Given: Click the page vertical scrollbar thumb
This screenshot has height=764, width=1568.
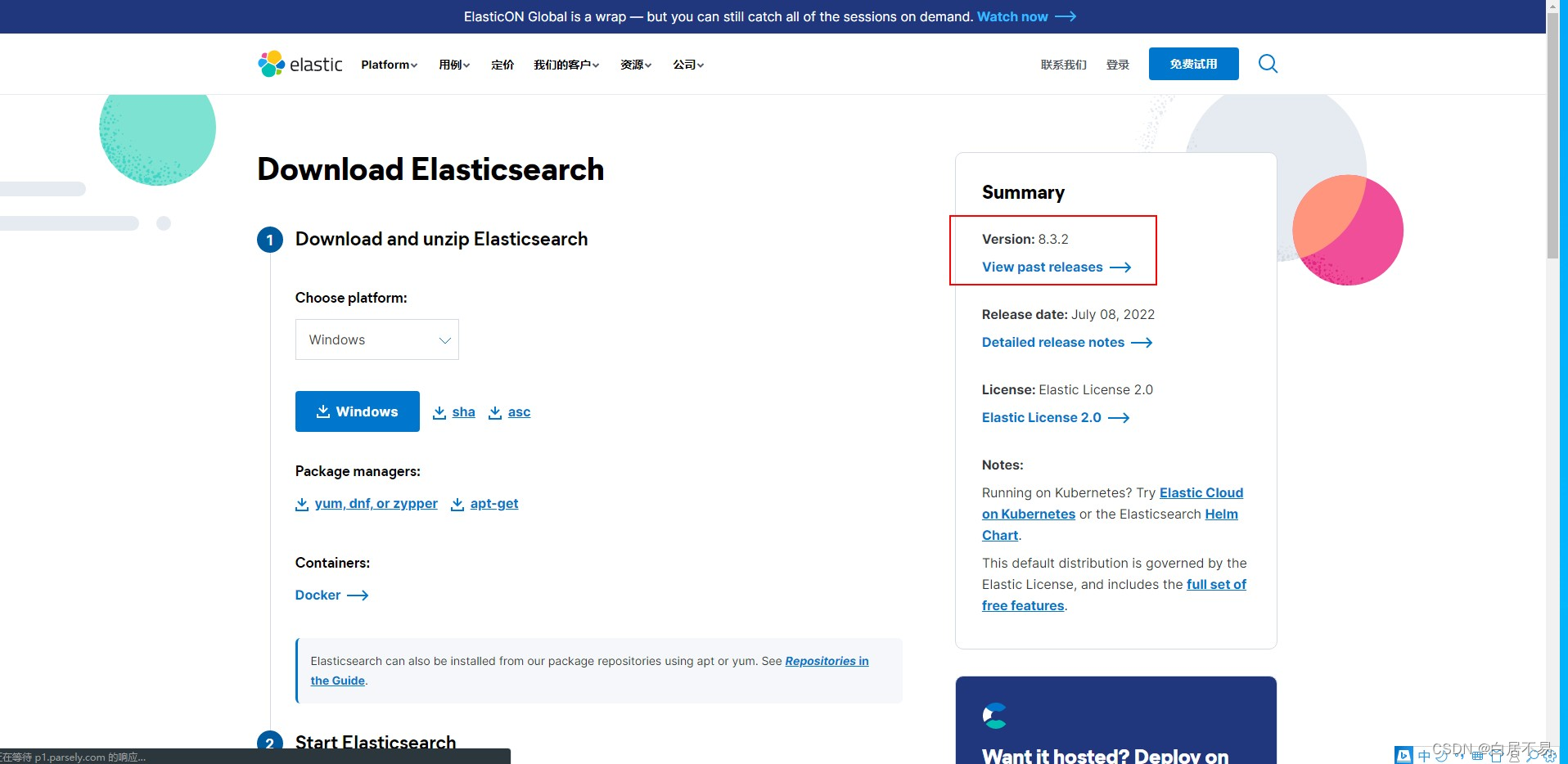Looking at the screenshot, I should pos(1552,135).
